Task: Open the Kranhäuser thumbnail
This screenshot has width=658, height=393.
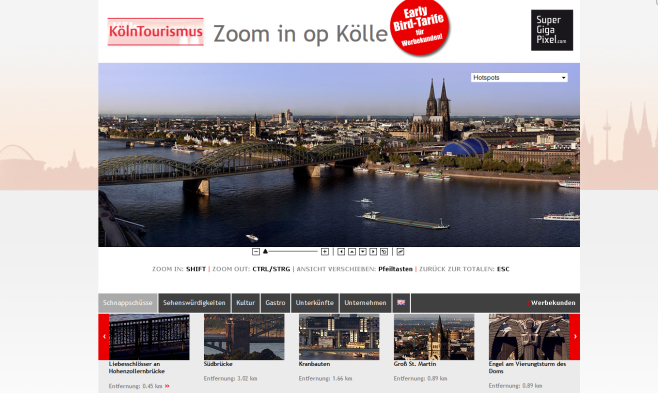Action: [x=339, y=337]
